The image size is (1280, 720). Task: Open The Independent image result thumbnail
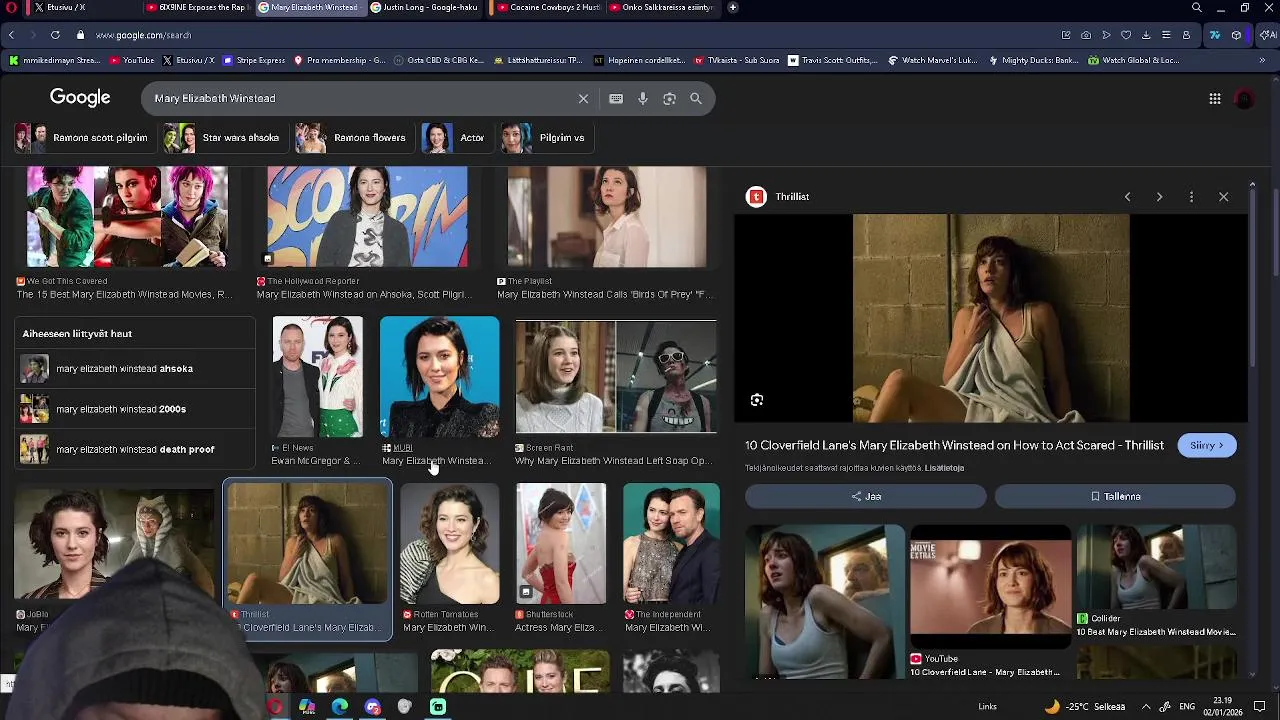[671, 544]
